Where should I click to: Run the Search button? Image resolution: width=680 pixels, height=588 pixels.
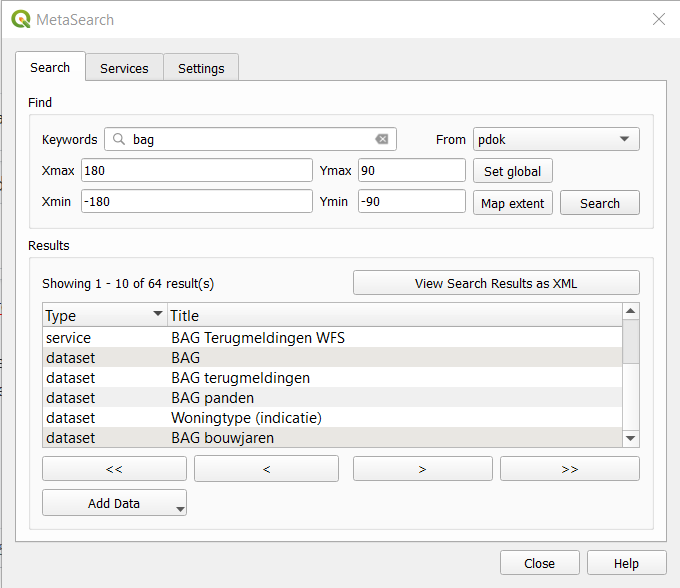(600, 203)
